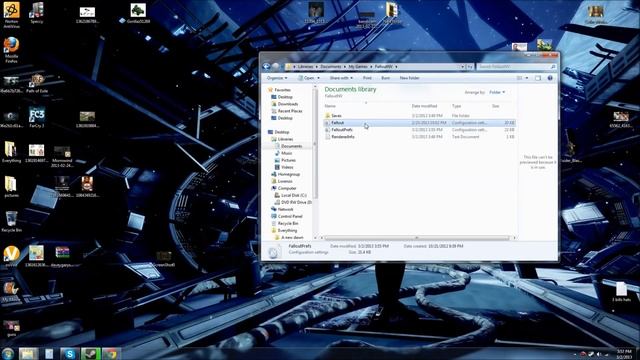The height and width of the screenshot is (360, 640).
Task: Go back with the Explorer back arrow
Action: [x=267, y=67]
